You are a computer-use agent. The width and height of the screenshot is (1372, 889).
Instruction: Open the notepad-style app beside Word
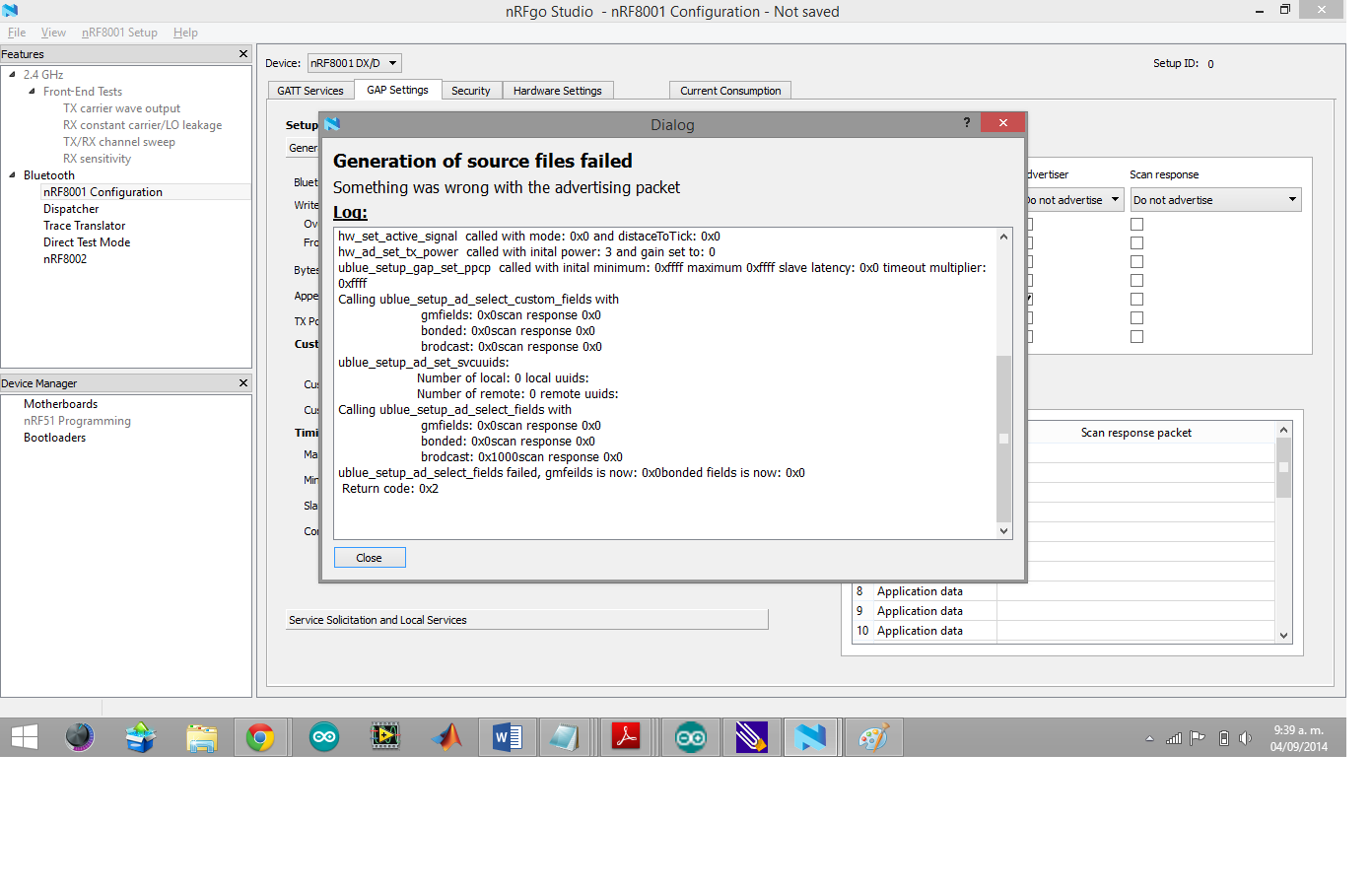pyautogui.click(x=564, y=737)
